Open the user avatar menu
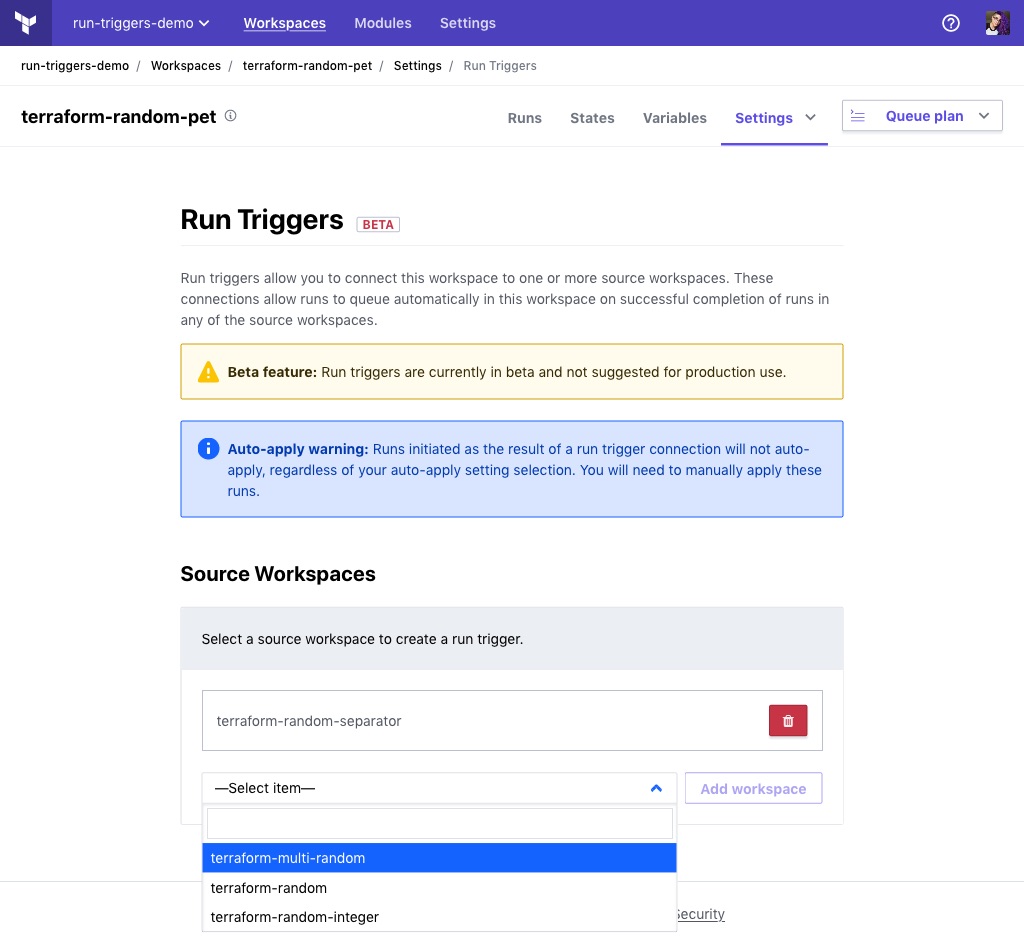Image resolution: width=1024 pixels, height=950 pixels. [x=997, y=23]
